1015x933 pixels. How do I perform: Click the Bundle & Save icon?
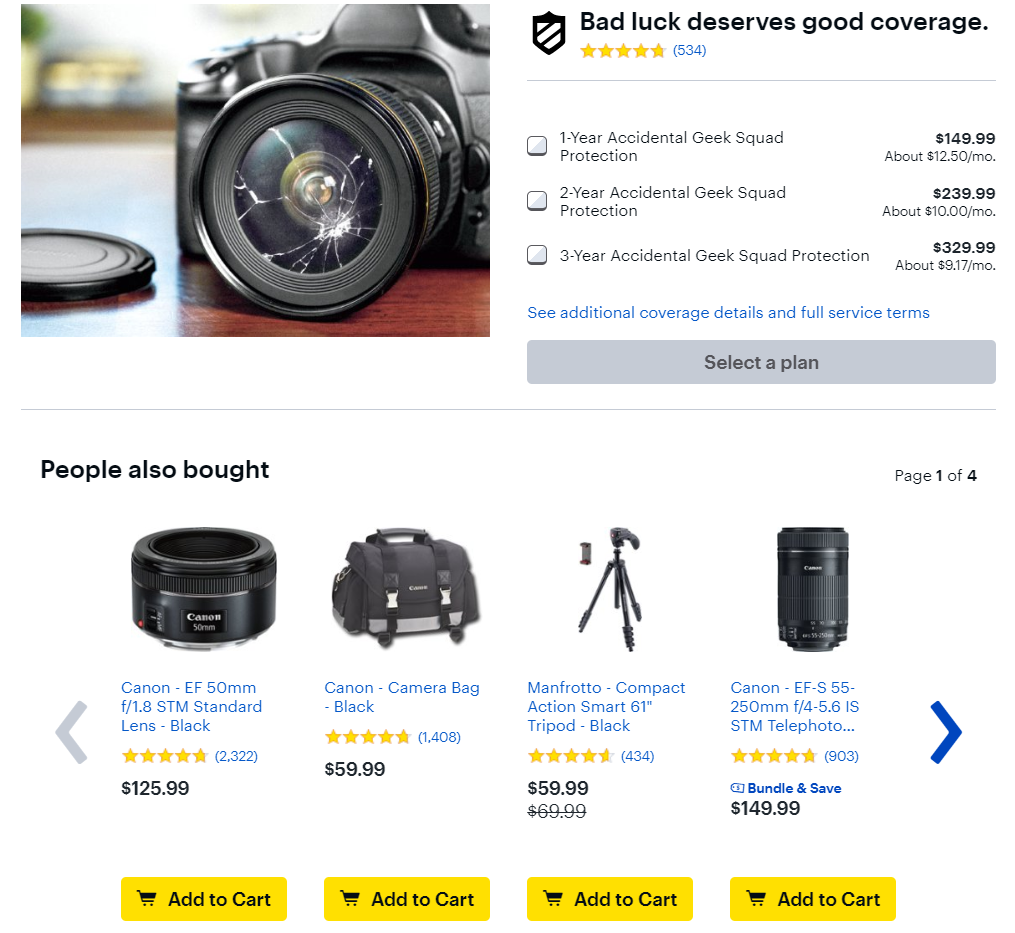738,788
